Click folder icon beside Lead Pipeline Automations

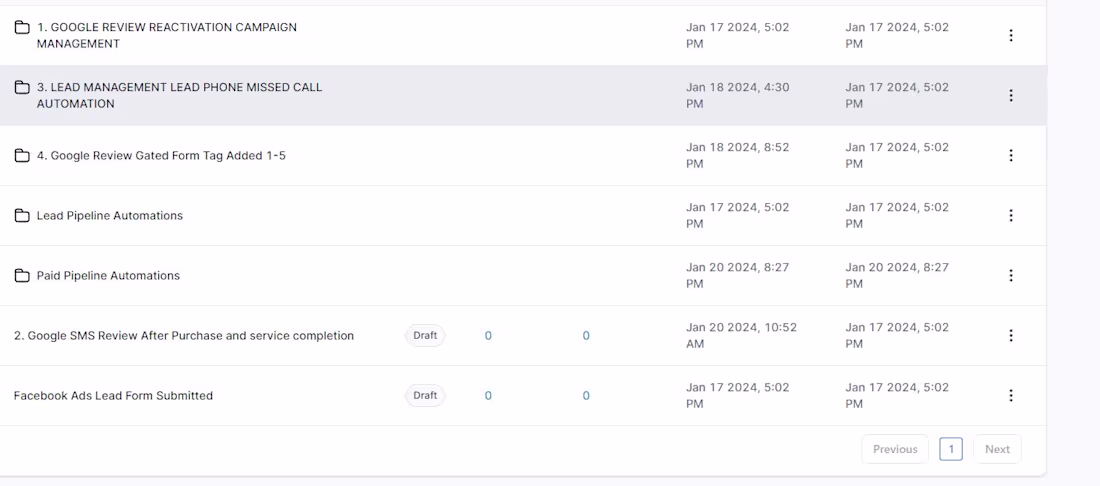[22, 216]
